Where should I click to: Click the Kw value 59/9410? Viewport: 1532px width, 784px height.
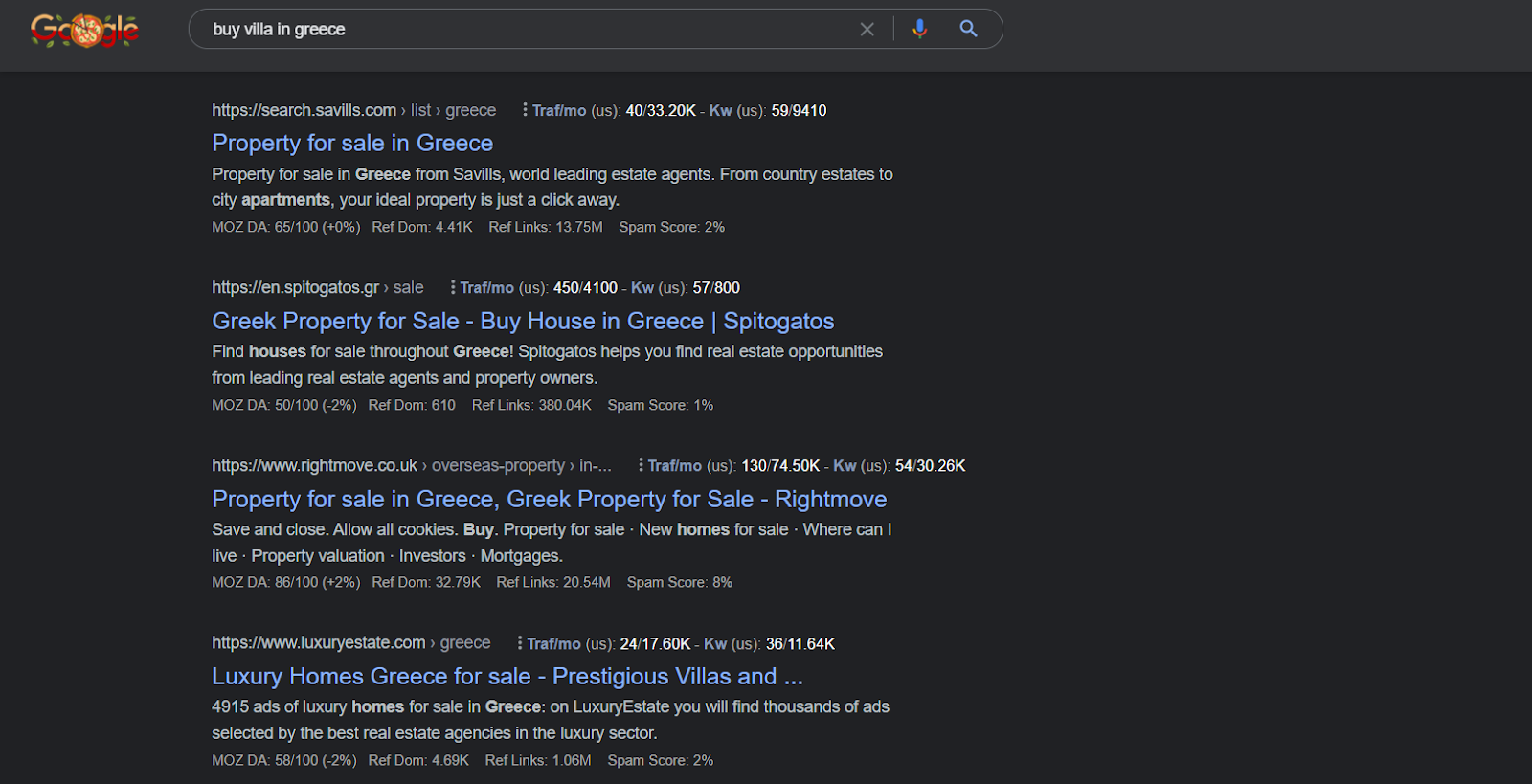[799, 111]
